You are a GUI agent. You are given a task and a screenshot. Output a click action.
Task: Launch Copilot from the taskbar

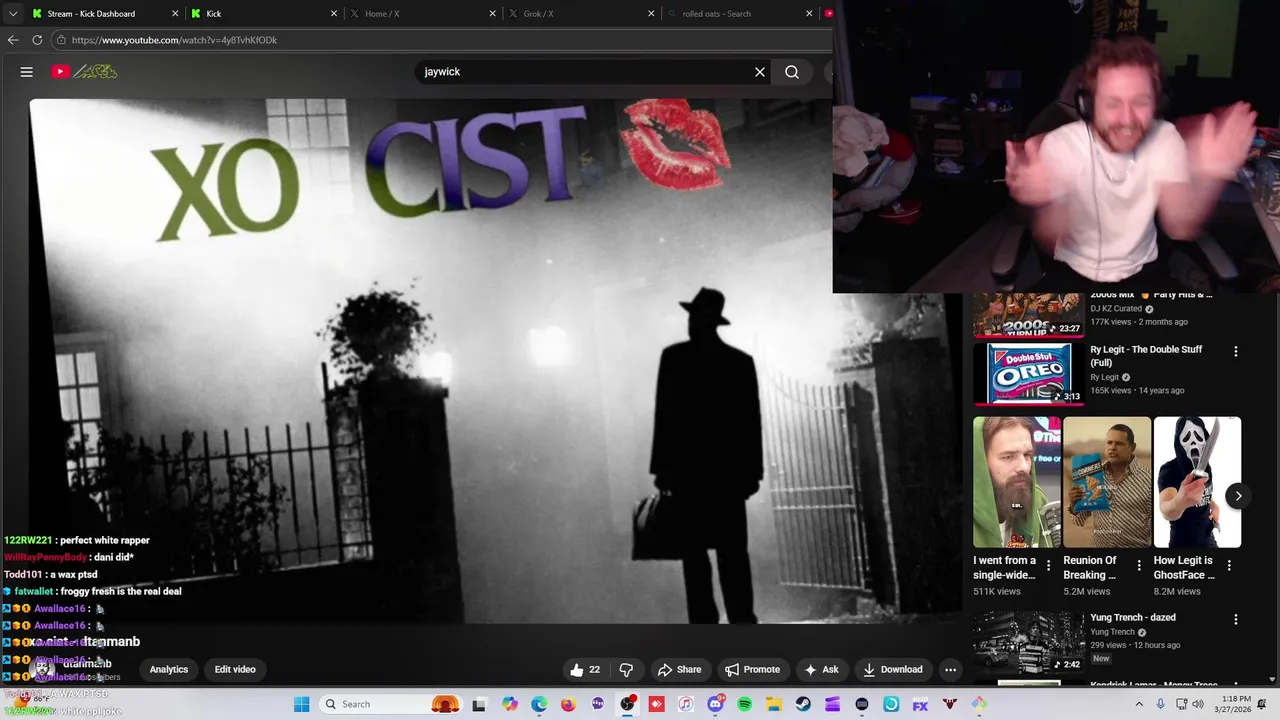[510, 704]
